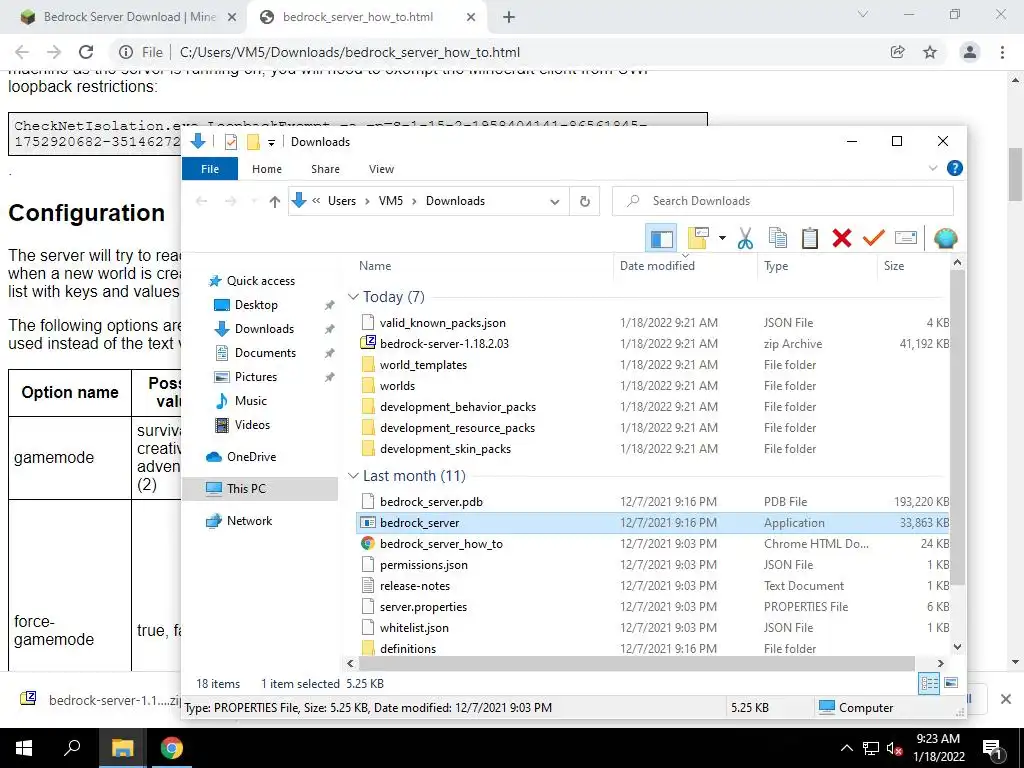Open the Home ribbon tab

266,169
